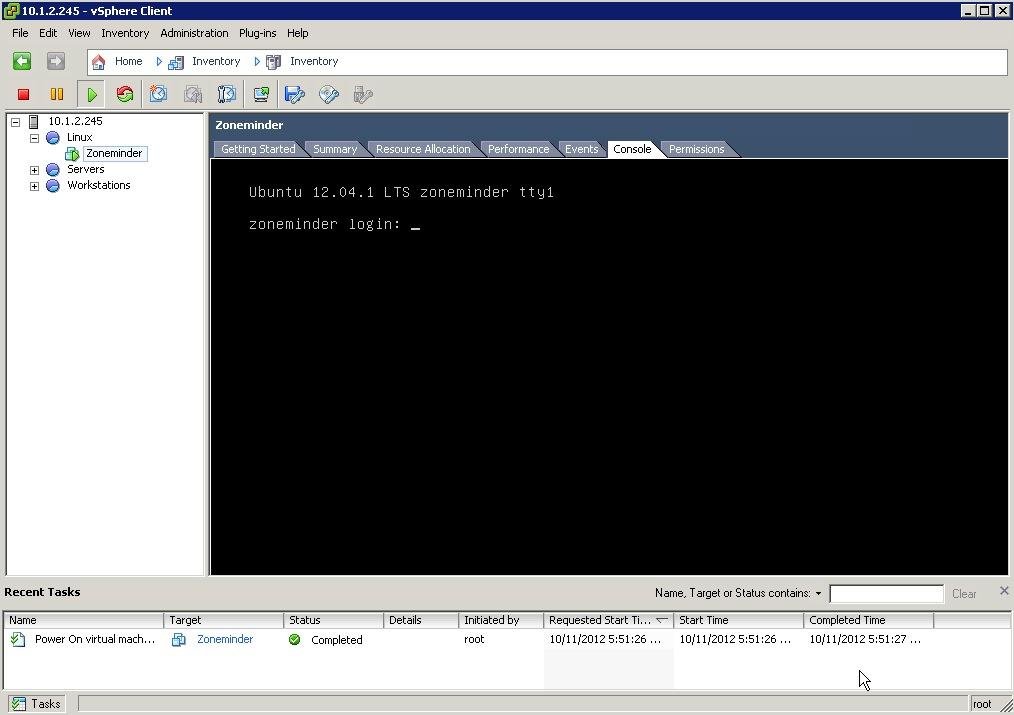The height and width of the screenshot is (715, 1014).
Task: Open the Help menu
Action: (297, 33)
